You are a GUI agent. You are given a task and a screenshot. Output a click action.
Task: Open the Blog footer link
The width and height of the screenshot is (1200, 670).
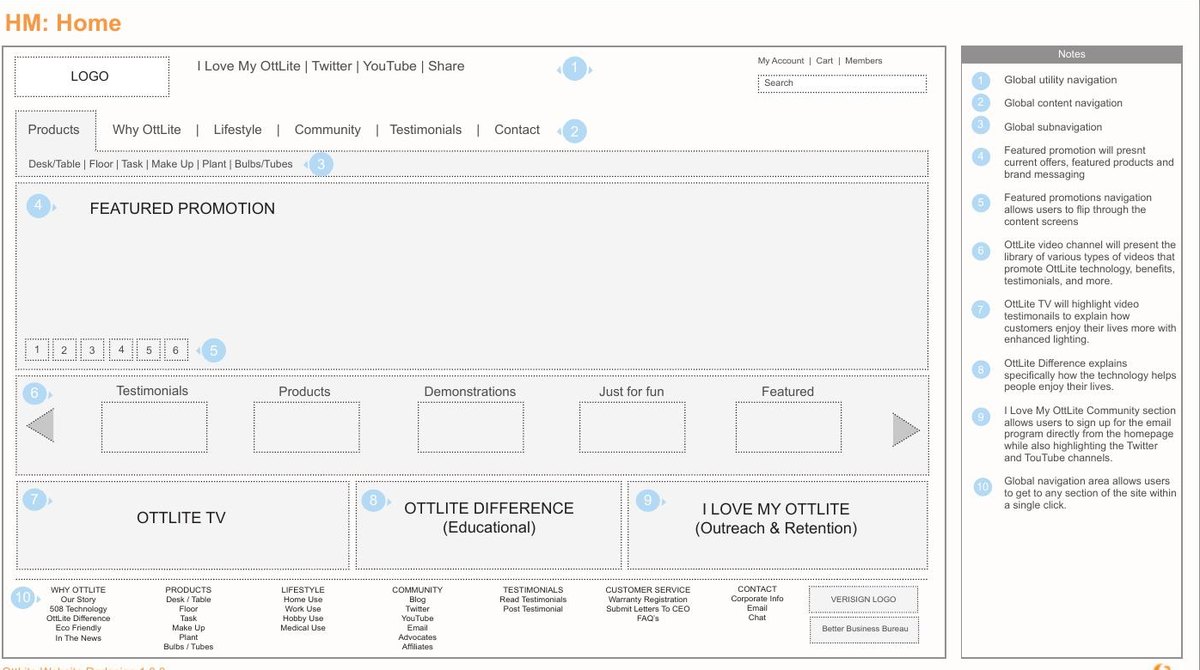coord(417,600)
